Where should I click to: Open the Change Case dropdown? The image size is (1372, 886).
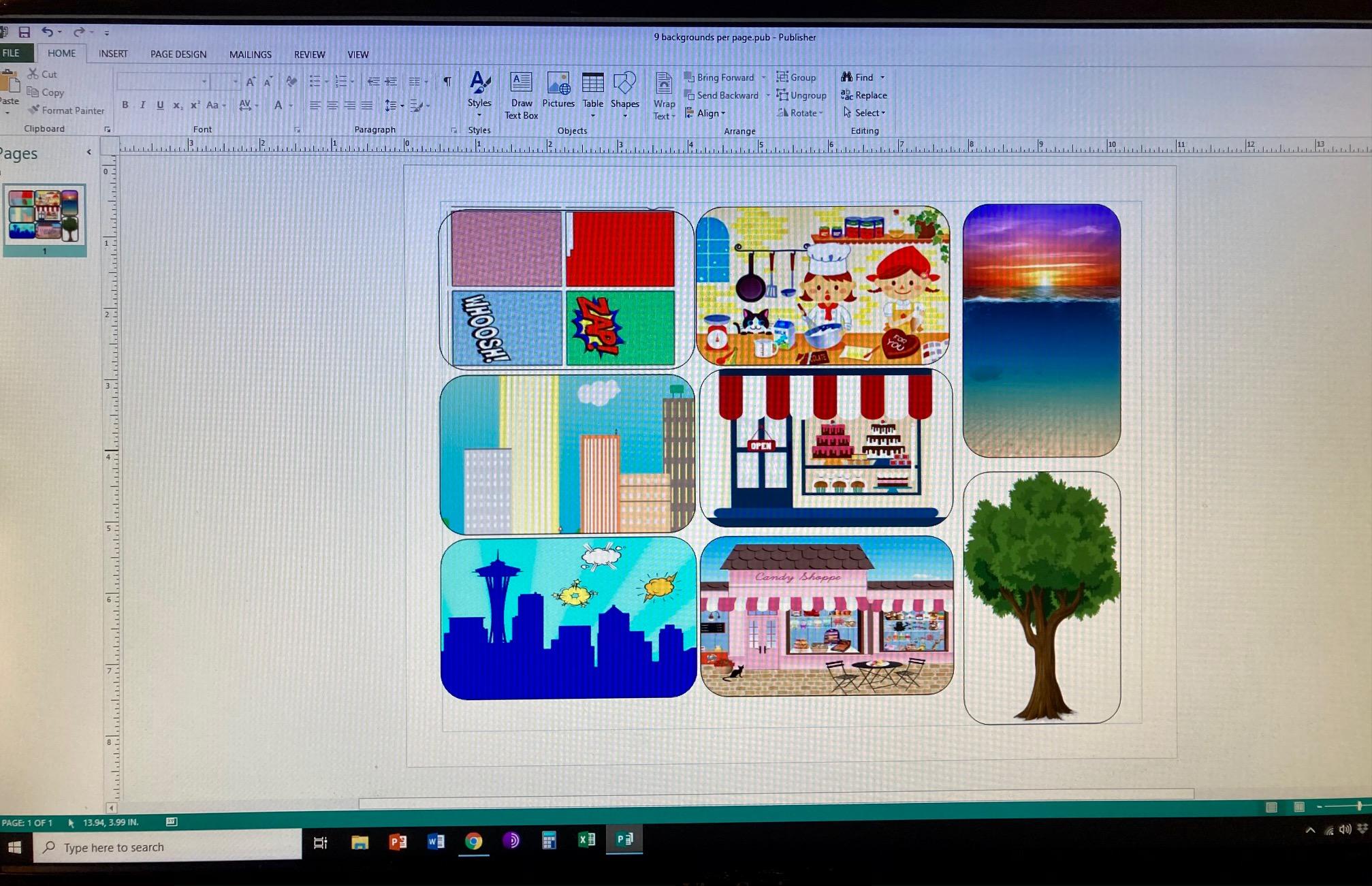point(216,105)
